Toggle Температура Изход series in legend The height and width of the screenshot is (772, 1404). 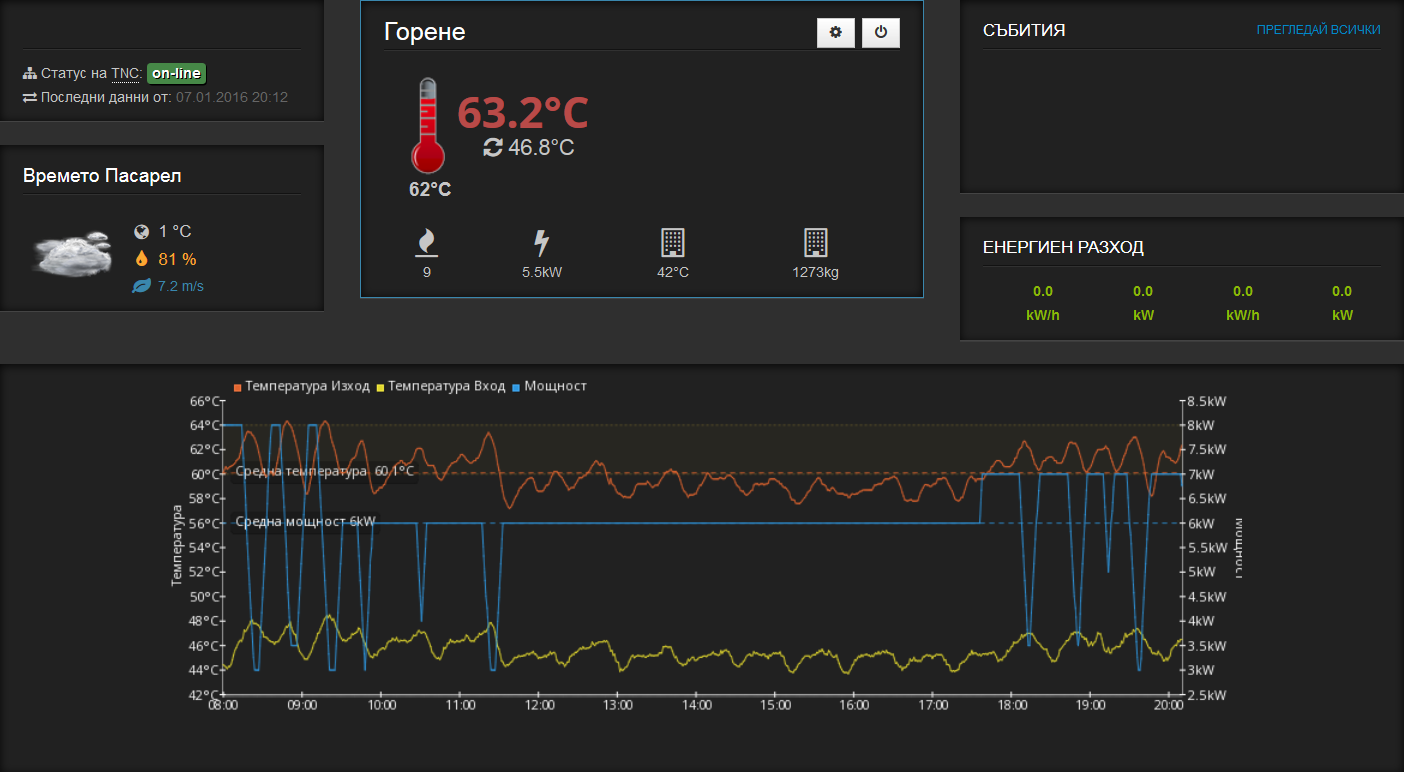(301, 386)
